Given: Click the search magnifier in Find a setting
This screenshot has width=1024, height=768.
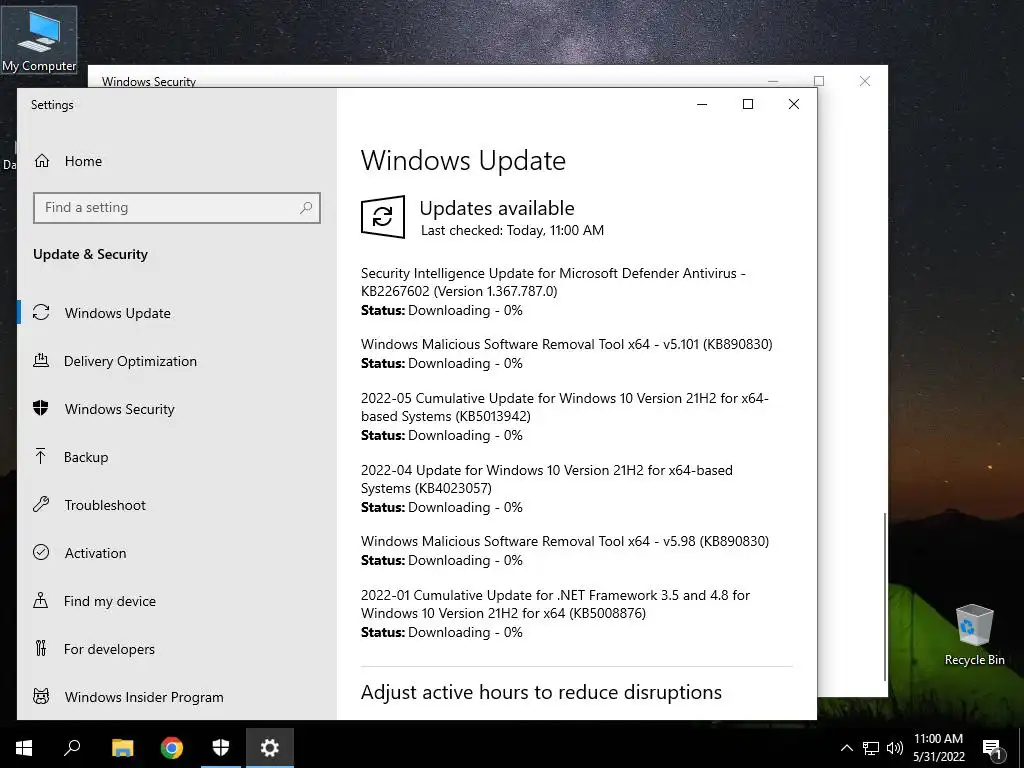Looking at the screenshot, I should [x=306, y=208].
